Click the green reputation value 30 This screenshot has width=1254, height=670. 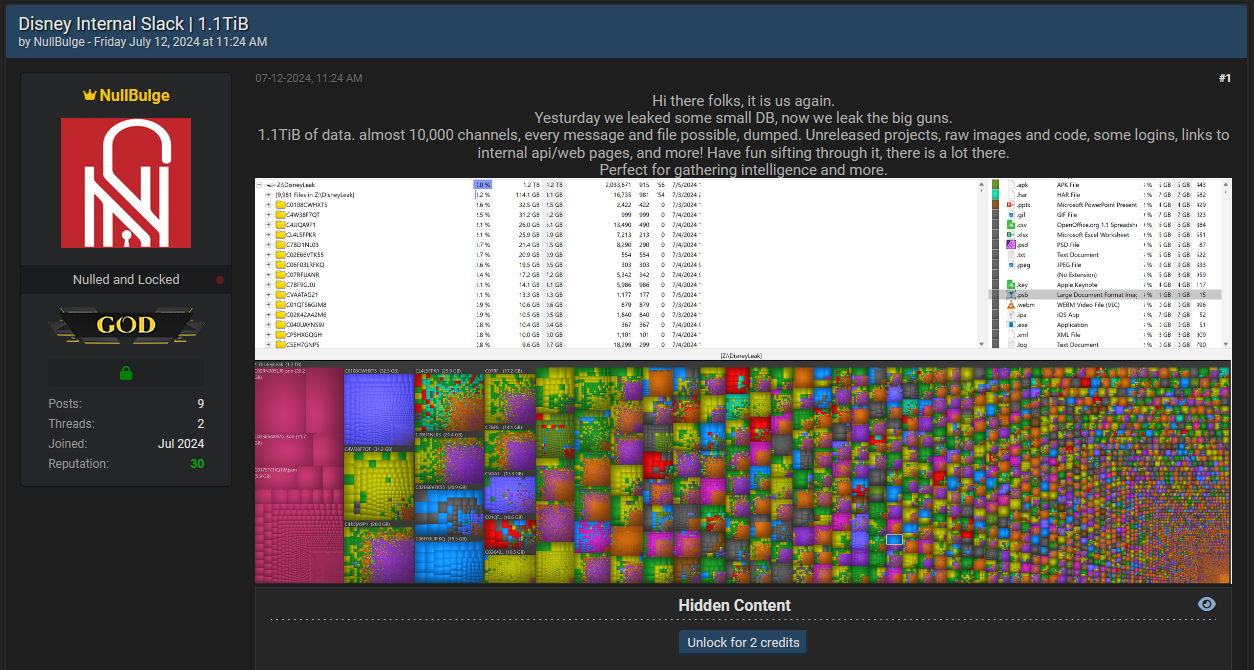coord(197,463)
